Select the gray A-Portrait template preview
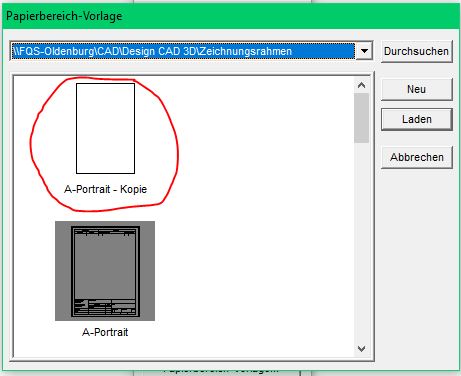 pos(105,271)
